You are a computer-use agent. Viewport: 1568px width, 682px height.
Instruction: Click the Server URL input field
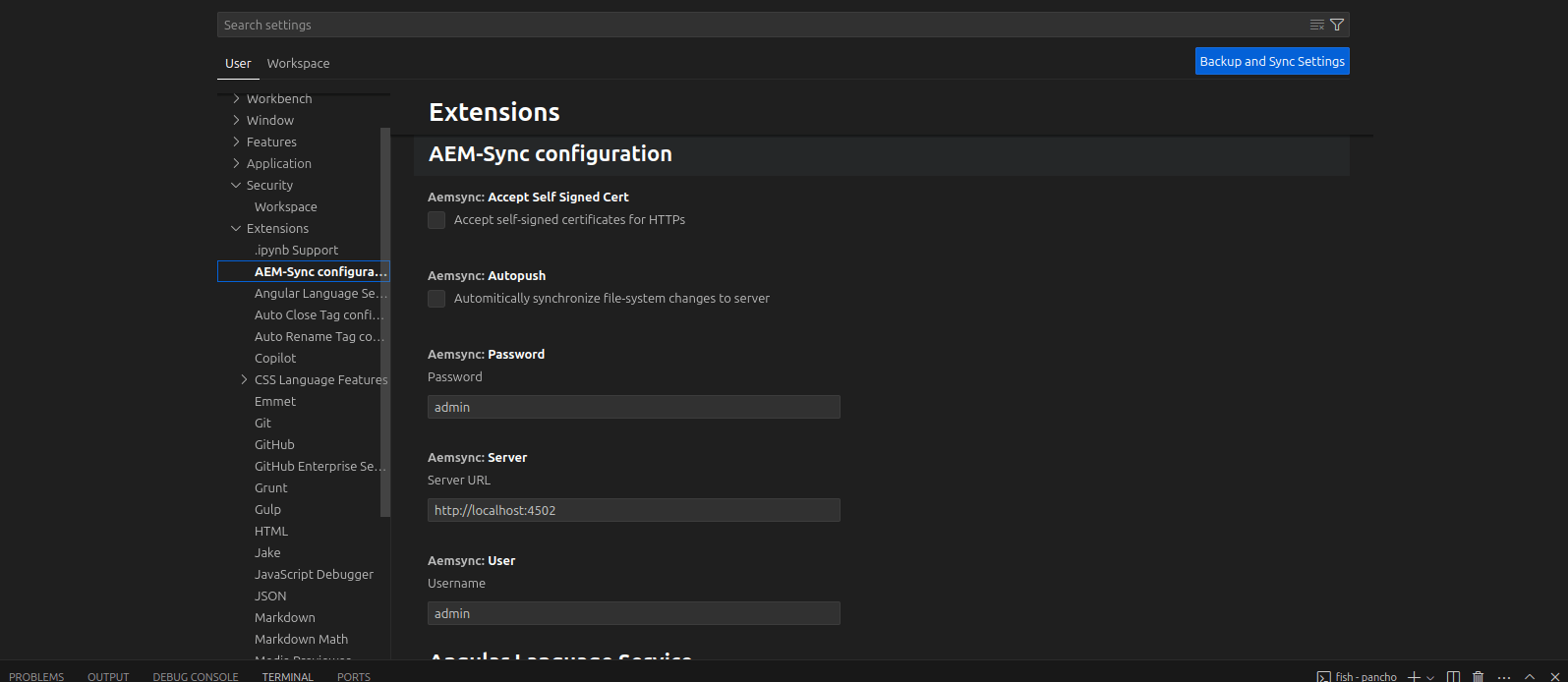634,510
